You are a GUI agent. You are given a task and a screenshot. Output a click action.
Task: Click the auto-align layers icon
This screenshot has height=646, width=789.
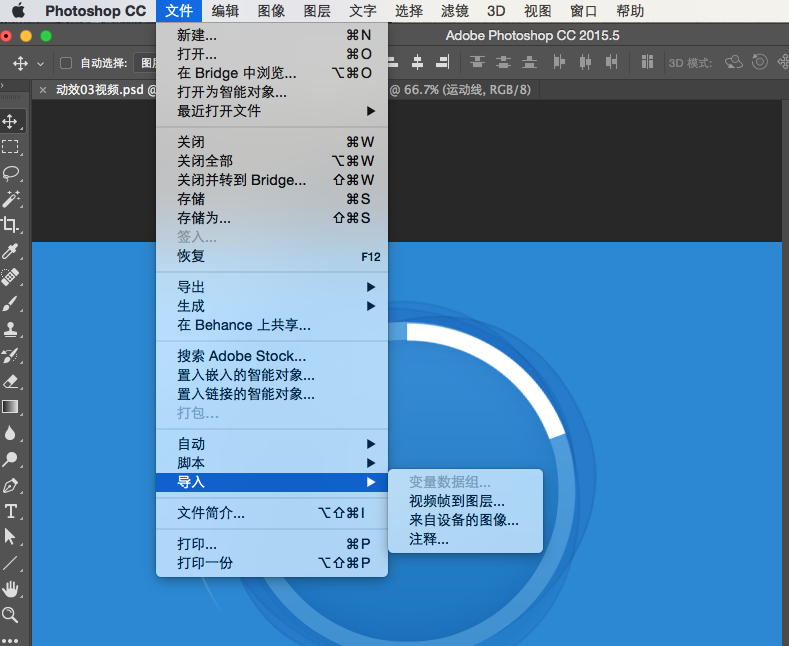647,62
